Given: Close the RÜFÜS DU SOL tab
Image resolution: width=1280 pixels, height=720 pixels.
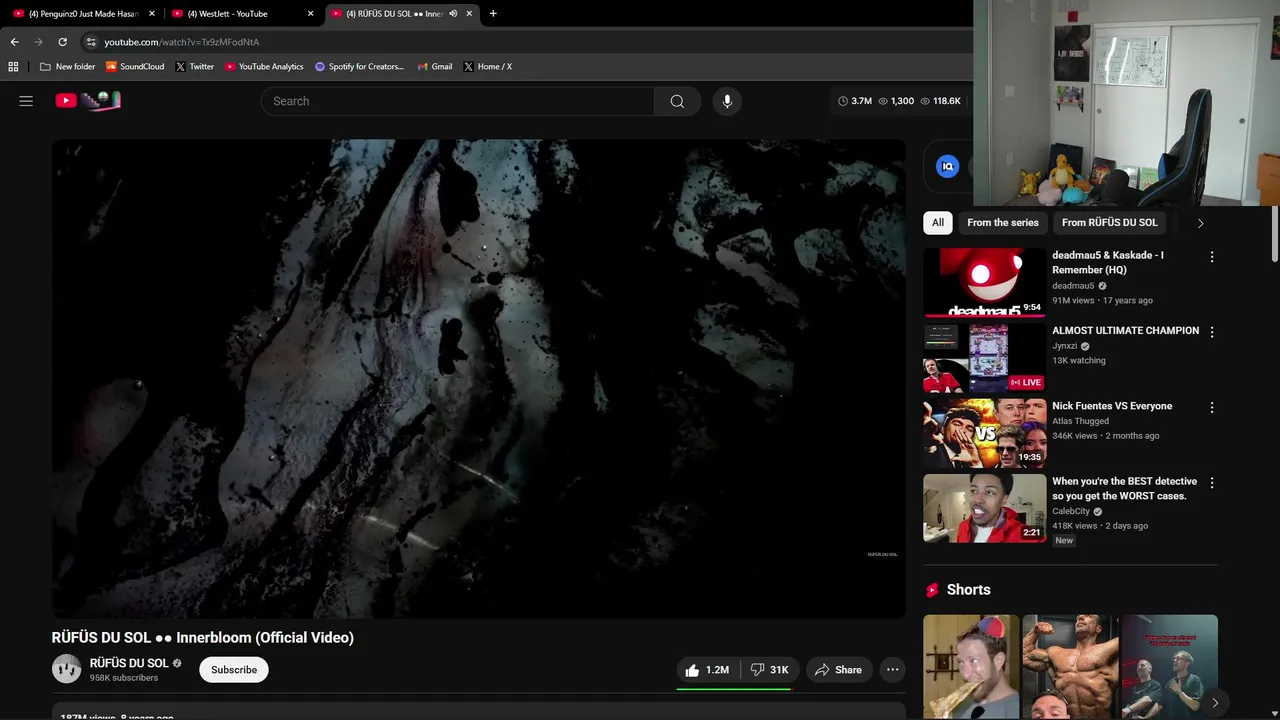Looking at the screenshot, I should (x=469, y=14).
